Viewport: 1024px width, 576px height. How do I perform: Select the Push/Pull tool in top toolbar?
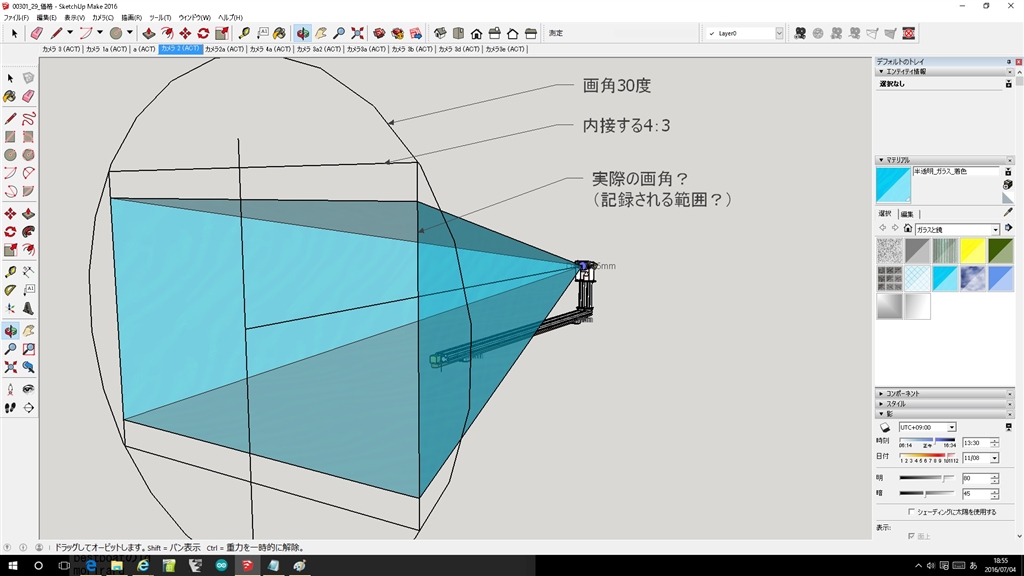(x=149, y=33)
